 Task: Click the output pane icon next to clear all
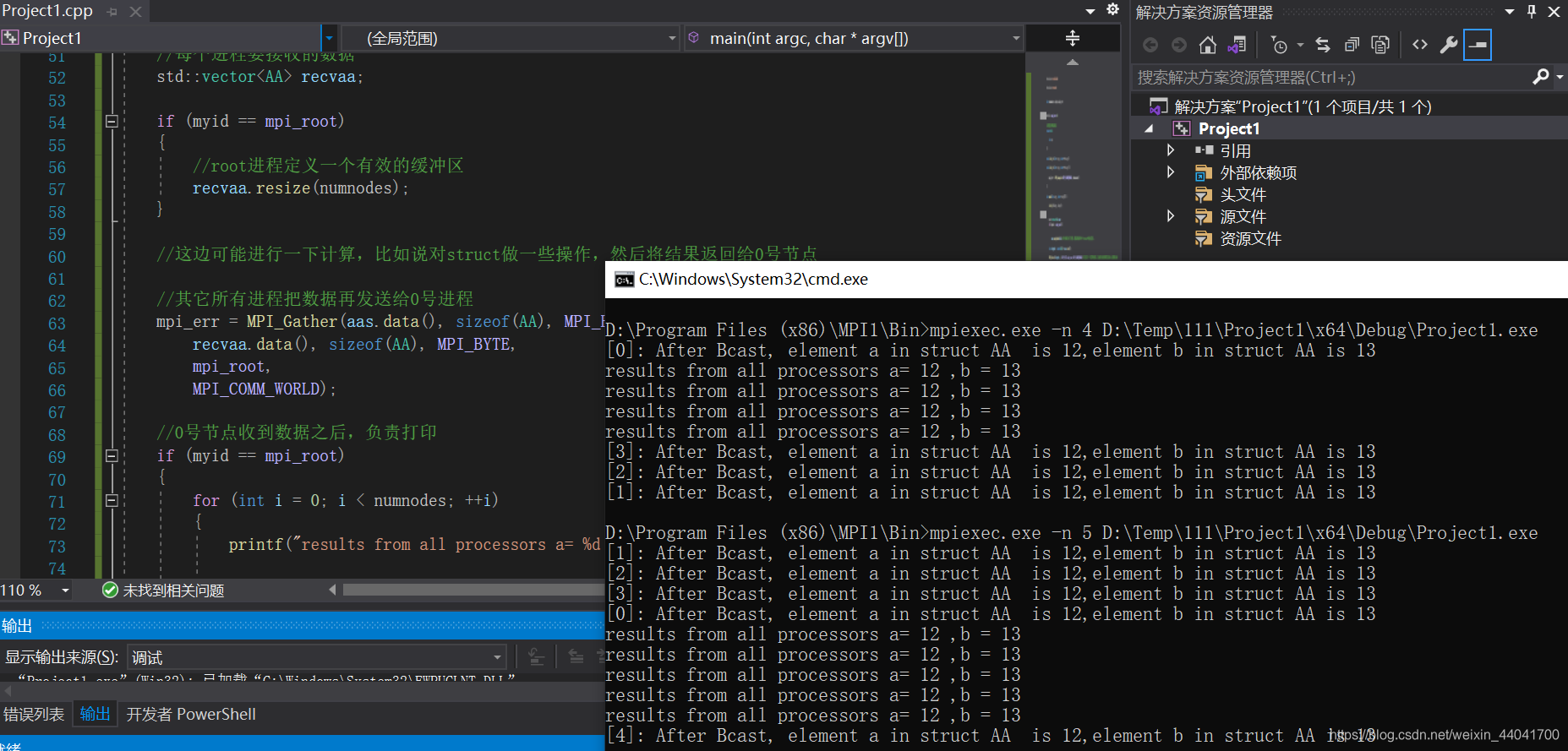click(x=576, y=657)
